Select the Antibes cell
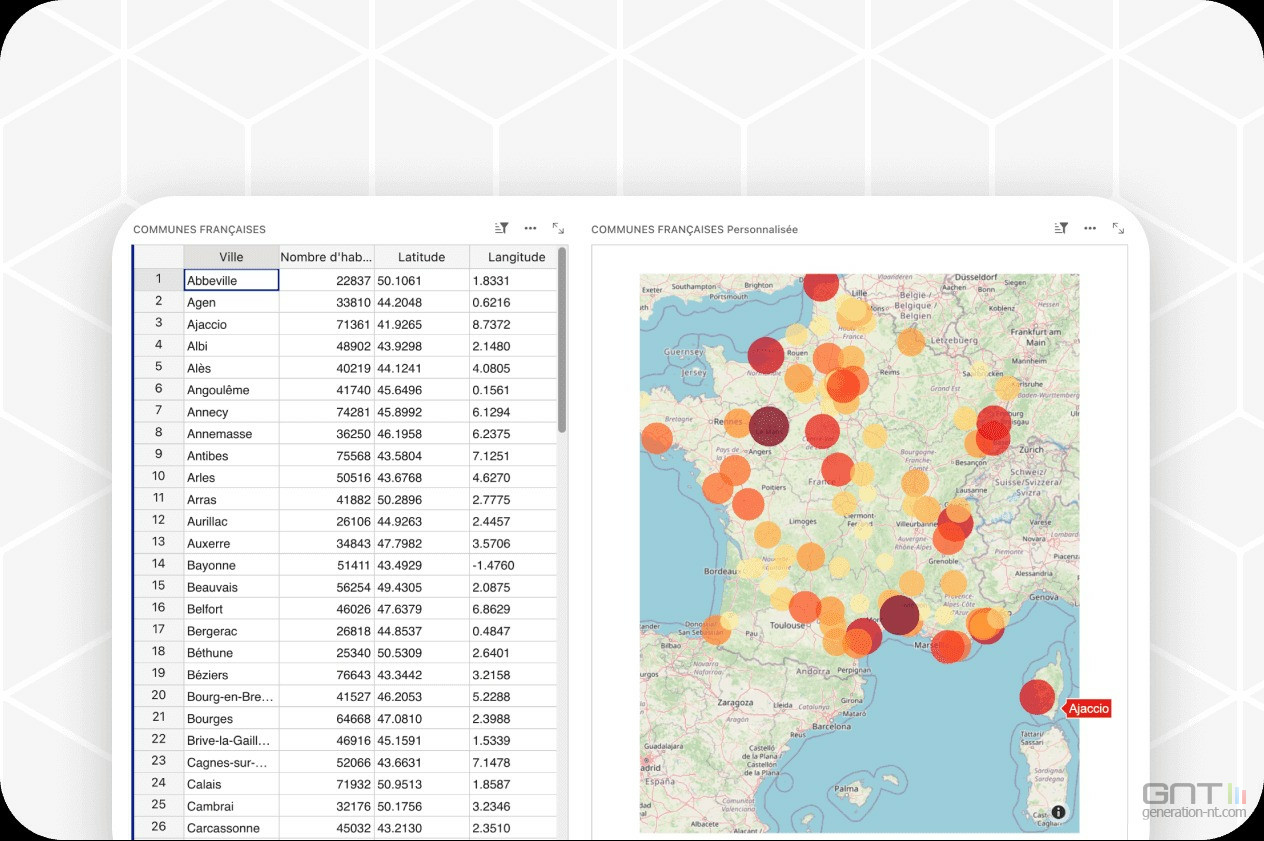 (x=231, y=456)
